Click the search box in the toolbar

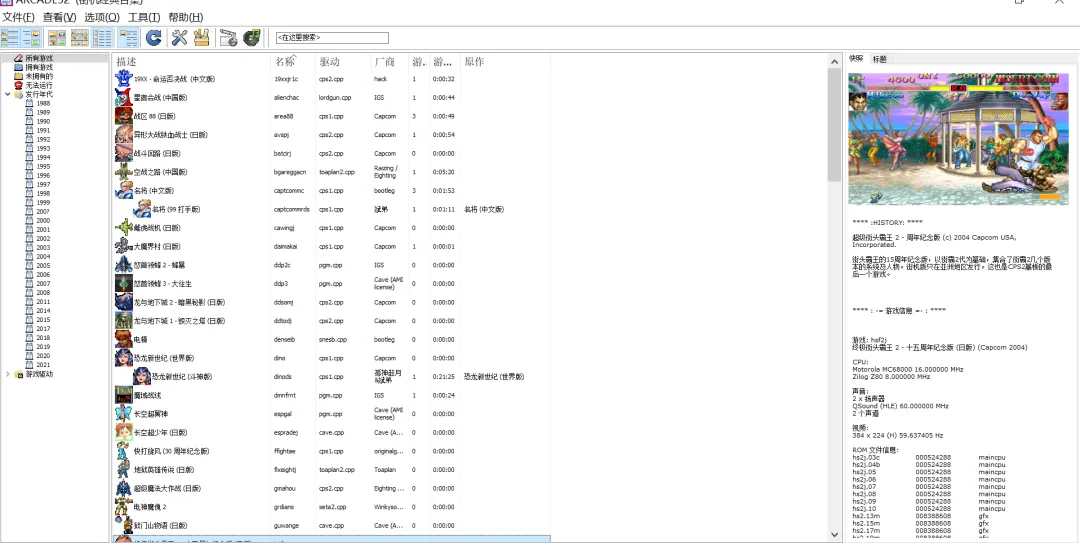click(x=331, y=38)
